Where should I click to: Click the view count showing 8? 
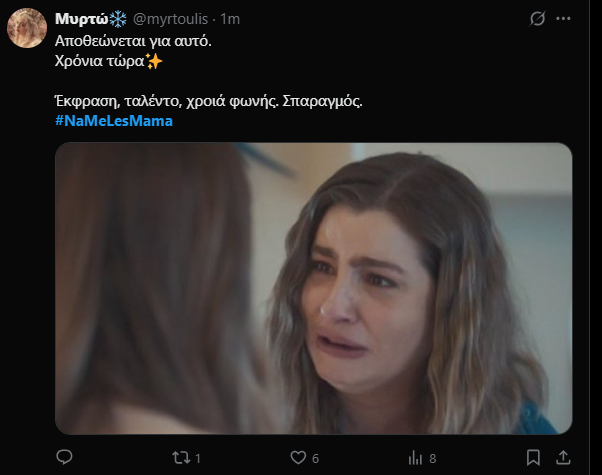pos(432,458)
